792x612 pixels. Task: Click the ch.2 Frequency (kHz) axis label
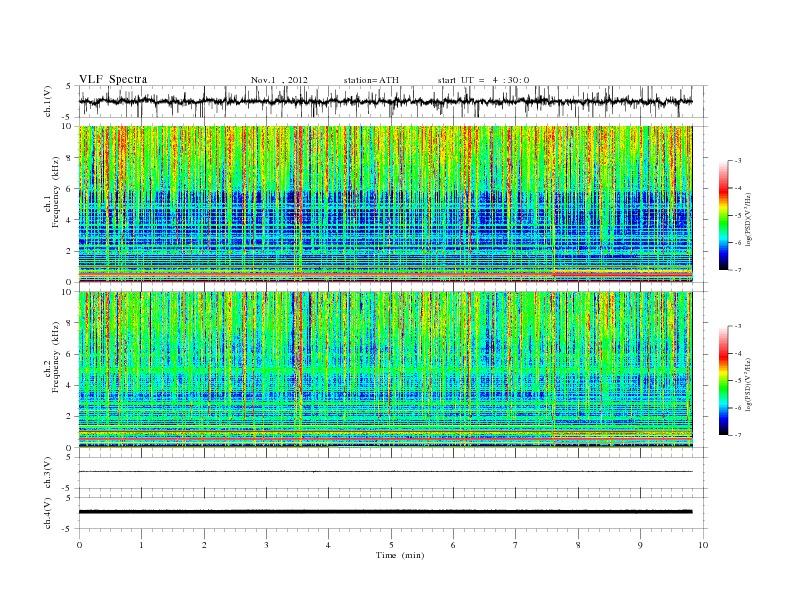(x=52, y=357)
